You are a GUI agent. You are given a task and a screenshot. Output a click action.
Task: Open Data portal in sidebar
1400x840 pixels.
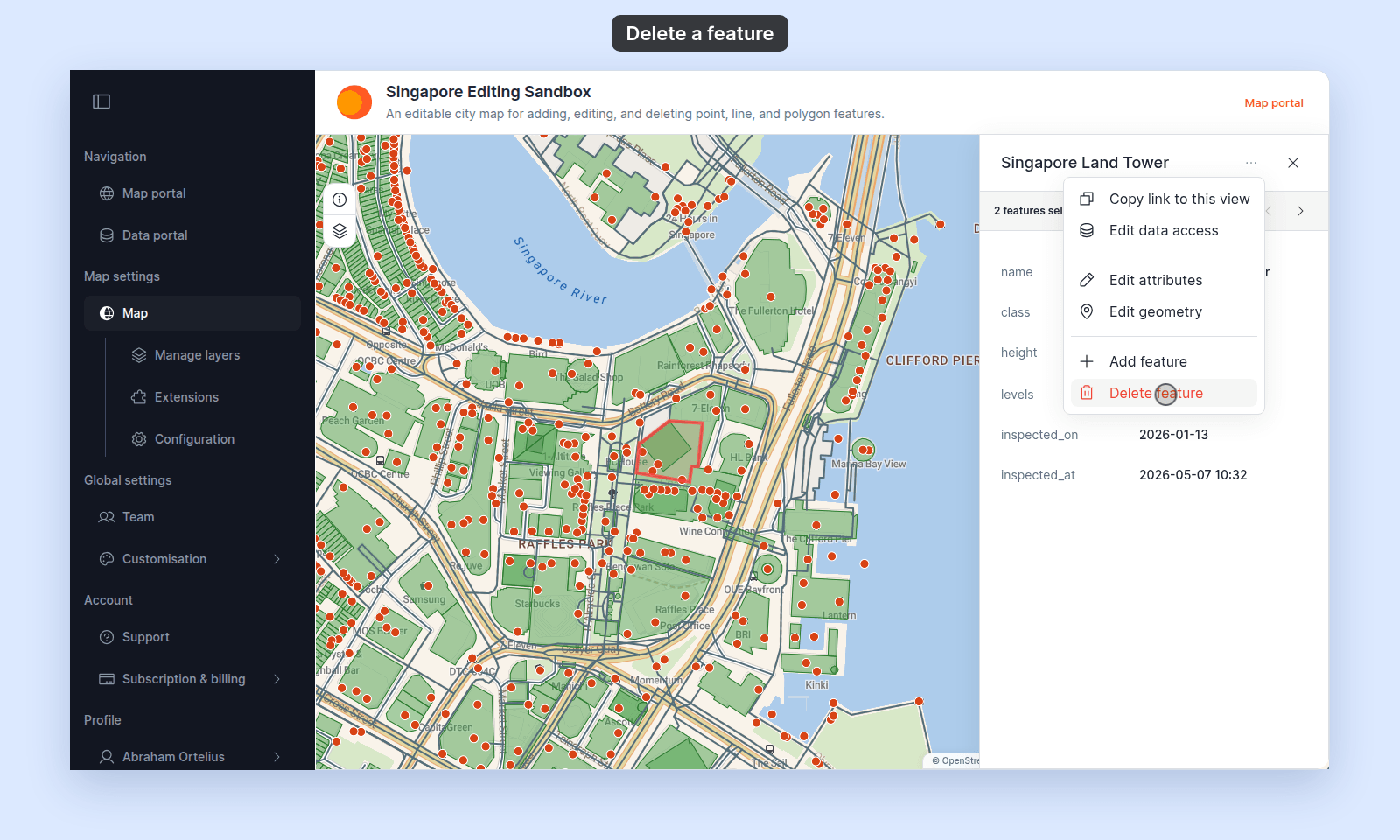[x=192, y=235]
